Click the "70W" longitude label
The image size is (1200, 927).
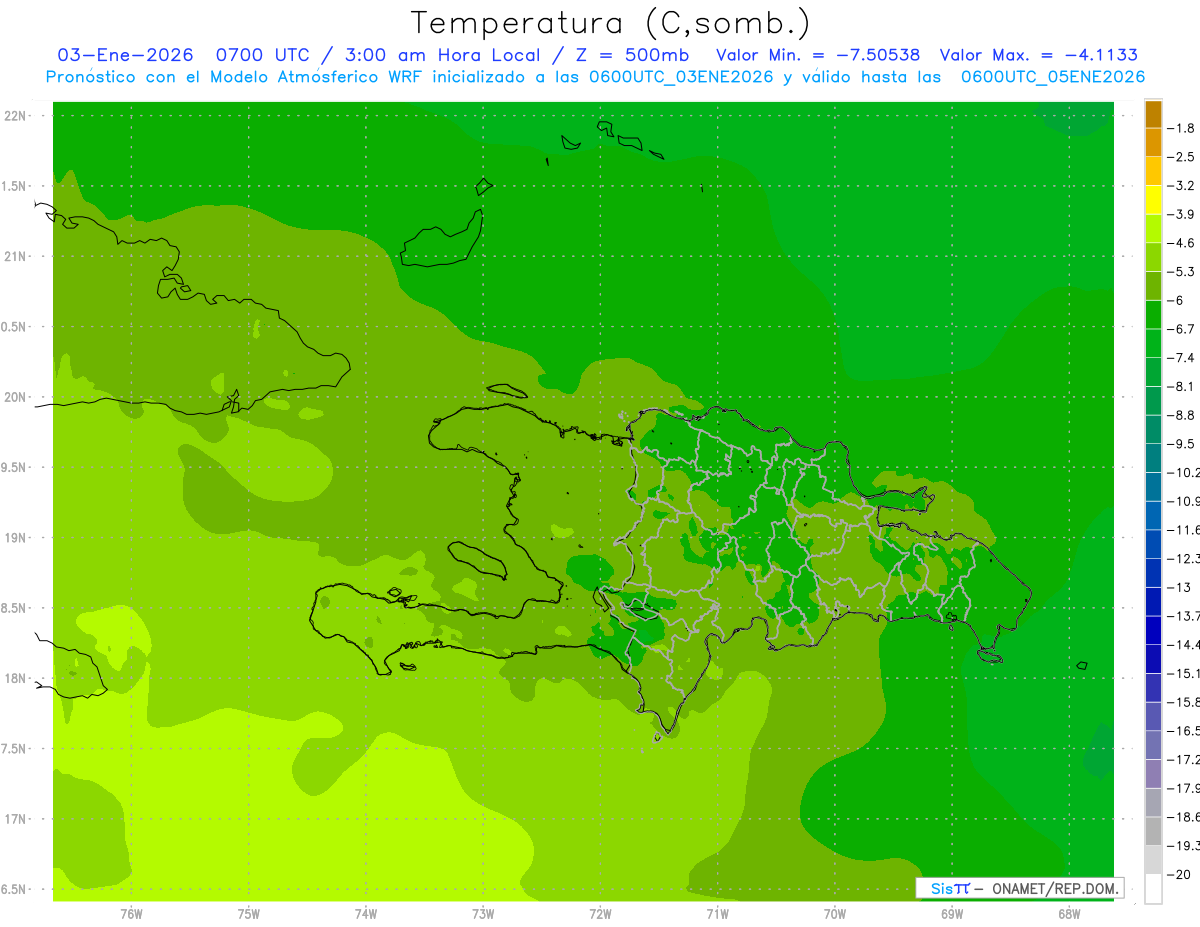coord(835,913)
